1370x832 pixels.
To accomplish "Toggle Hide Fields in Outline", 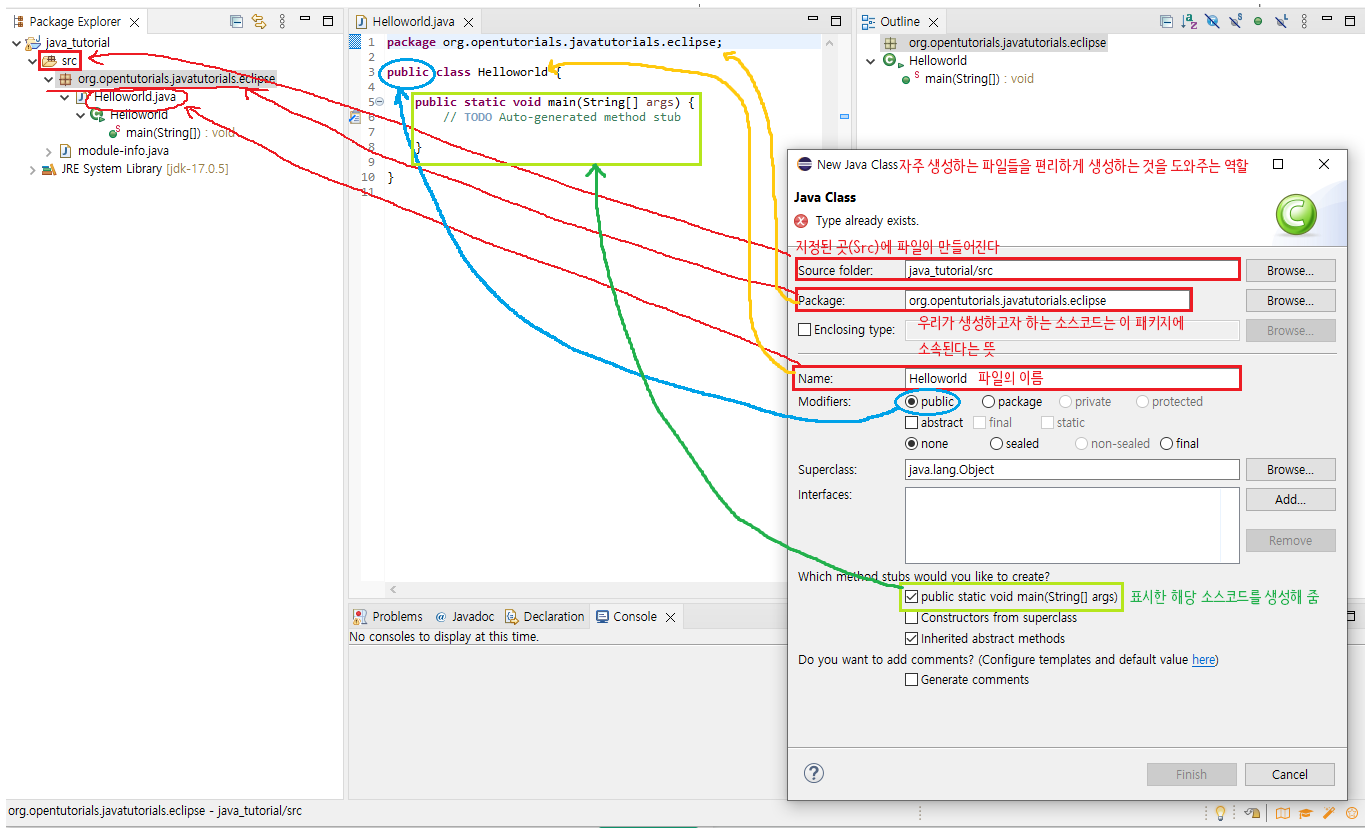I will pos(1212,21).
